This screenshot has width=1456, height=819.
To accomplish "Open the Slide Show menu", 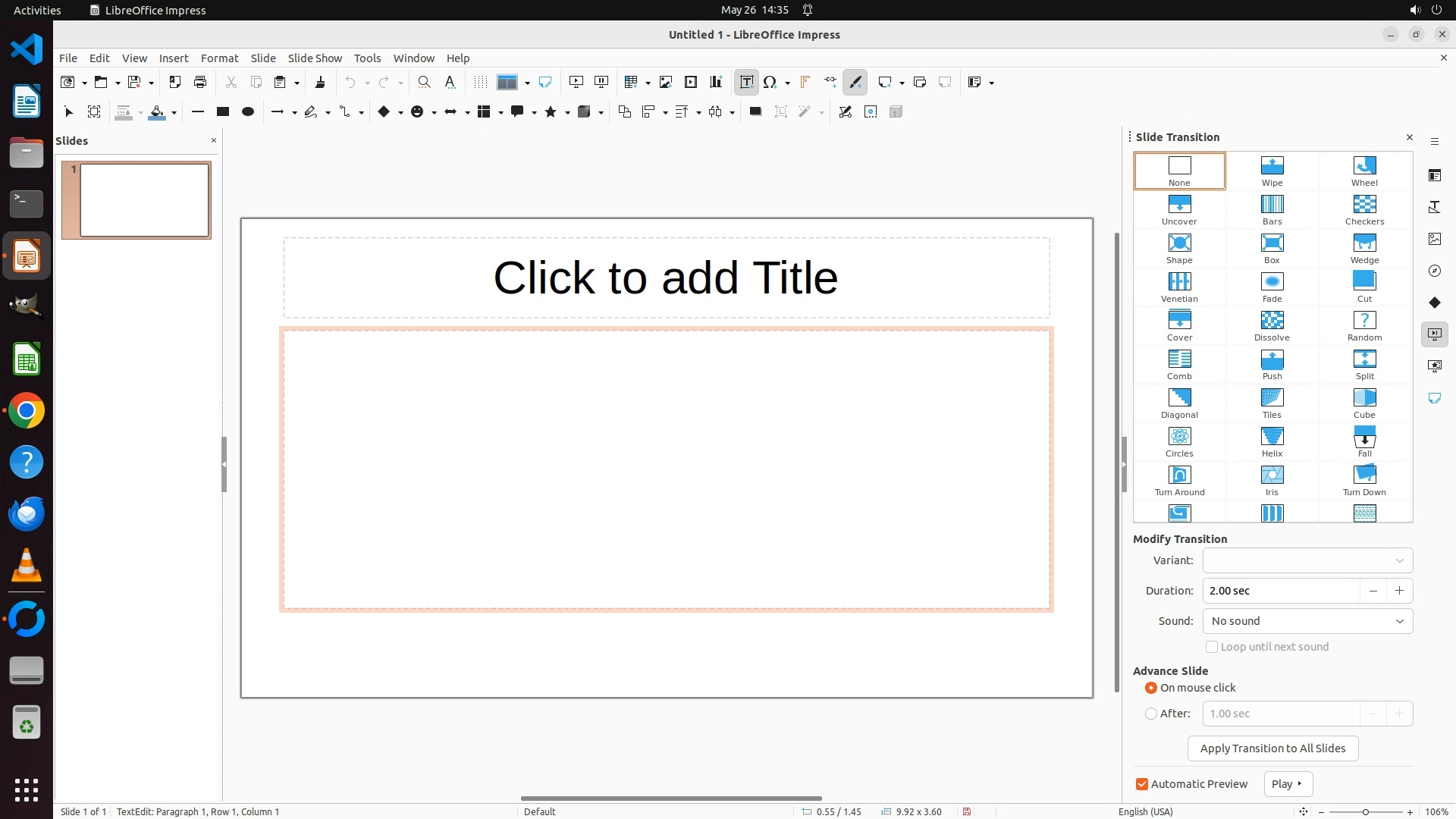I will (314, 58).
